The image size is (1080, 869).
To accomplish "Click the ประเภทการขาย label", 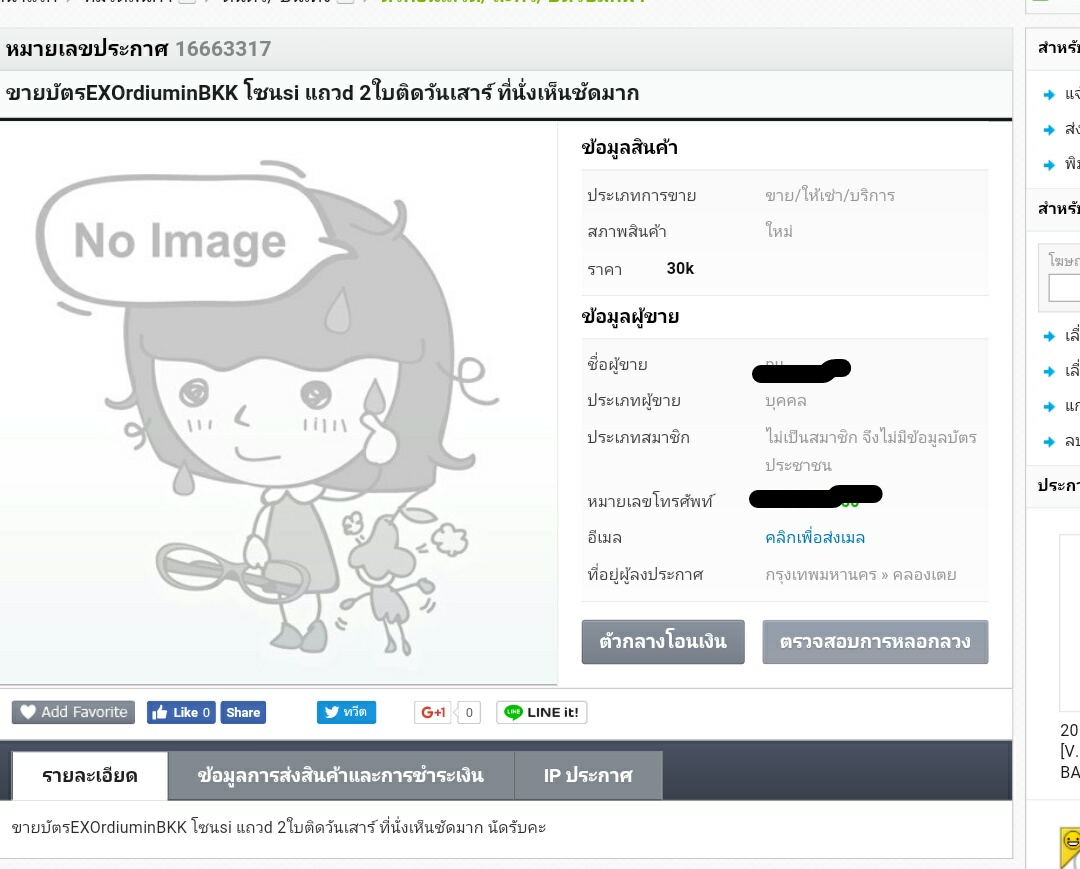I will pos(641,196).
